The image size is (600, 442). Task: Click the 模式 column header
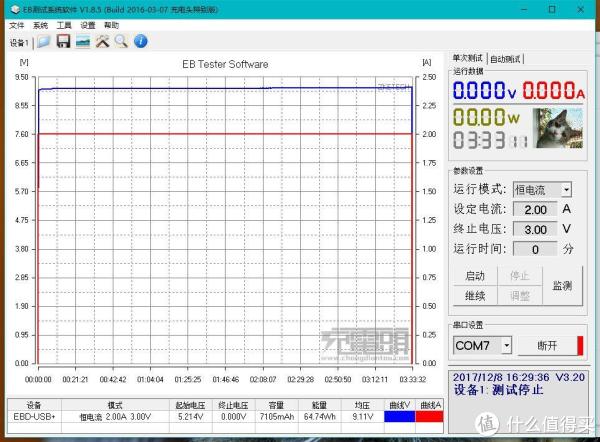115,405
